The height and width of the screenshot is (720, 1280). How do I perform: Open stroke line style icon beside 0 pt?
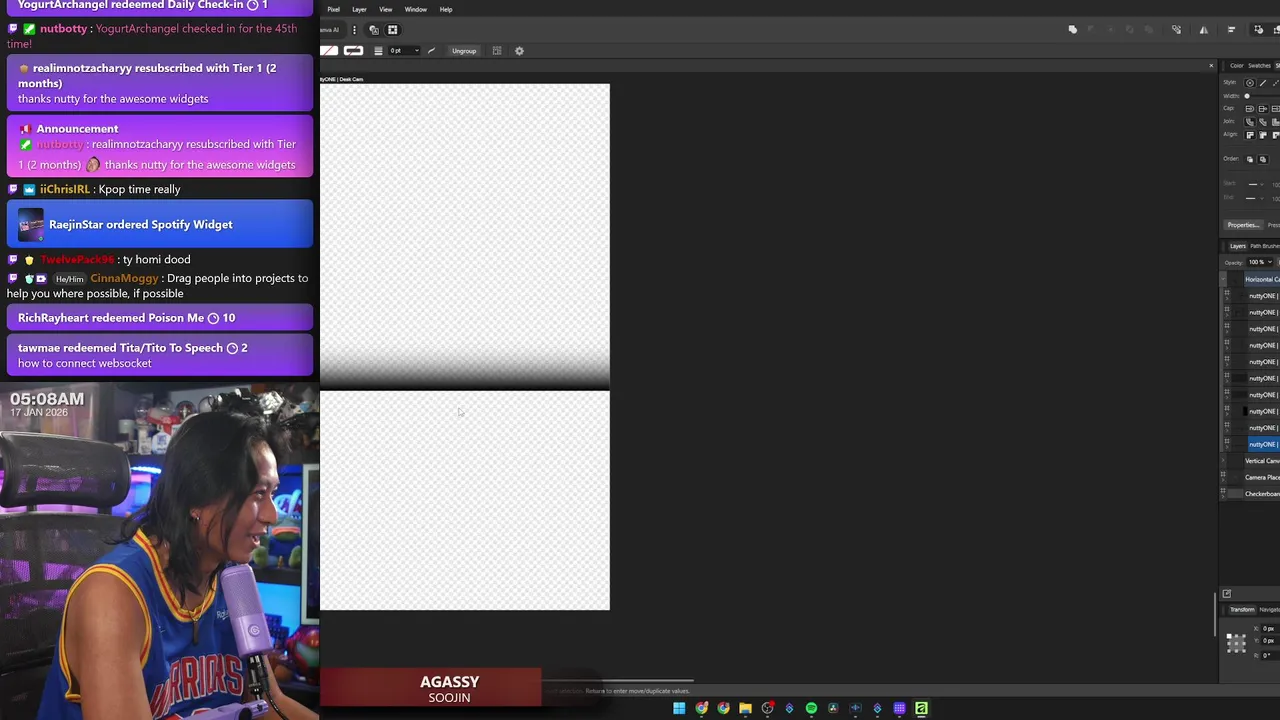tap(378, 50)
